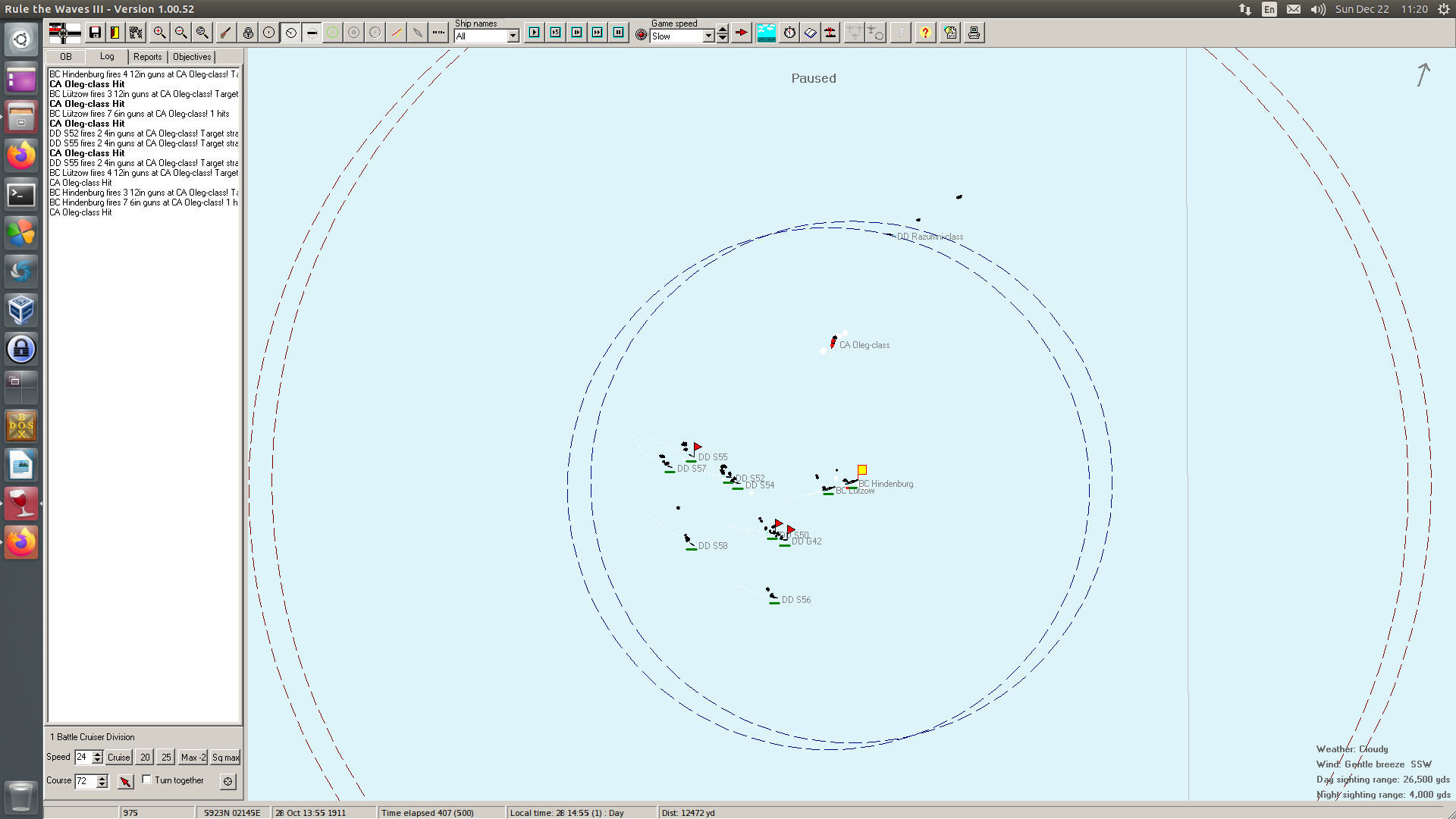Open the Game speed dropdown
The image size is (1456, 819).
[682, 36]
